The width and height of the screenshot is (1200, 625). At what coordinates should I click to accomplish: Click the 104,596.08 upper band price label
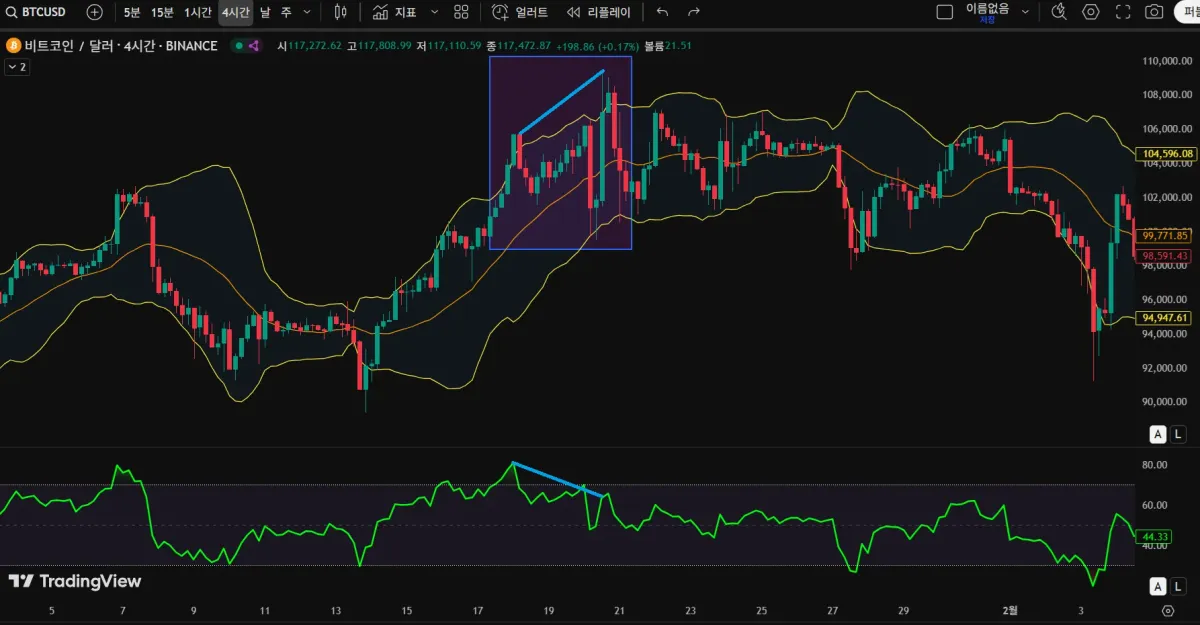1168,153
